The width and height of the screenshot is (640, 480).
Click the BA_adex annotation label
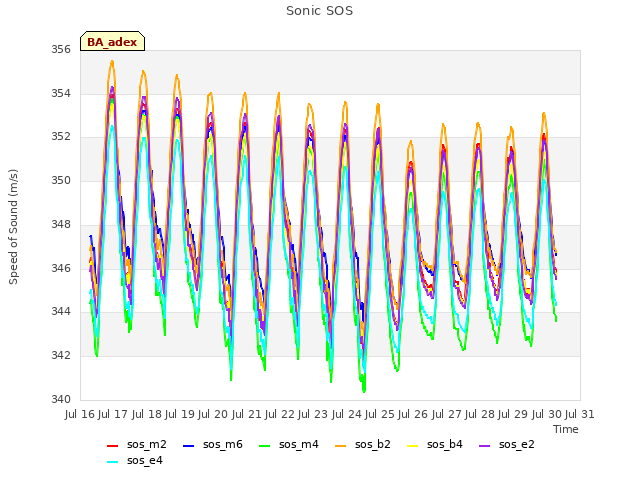(112, 42)
